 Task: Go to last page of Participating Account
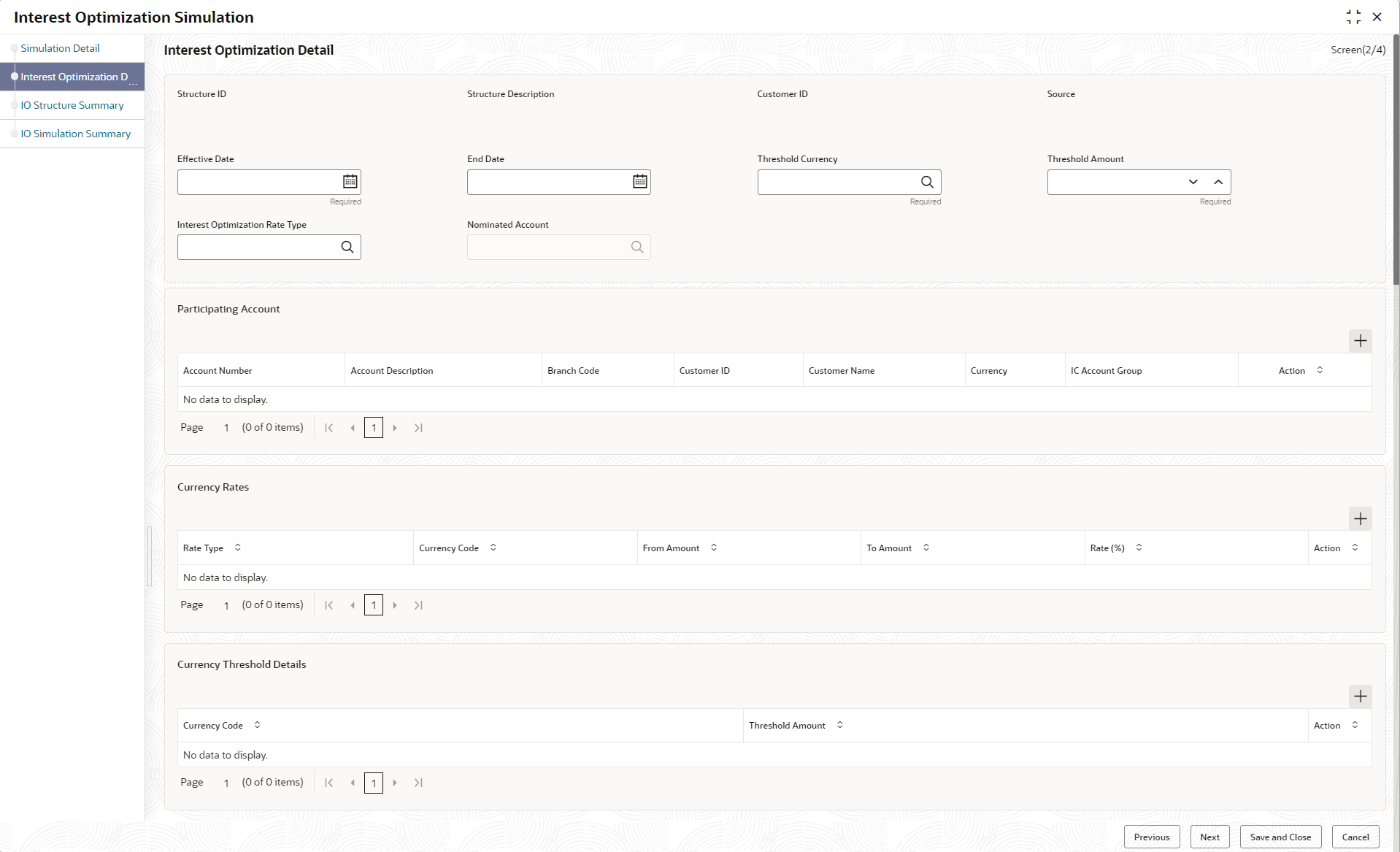pos(418,428)
